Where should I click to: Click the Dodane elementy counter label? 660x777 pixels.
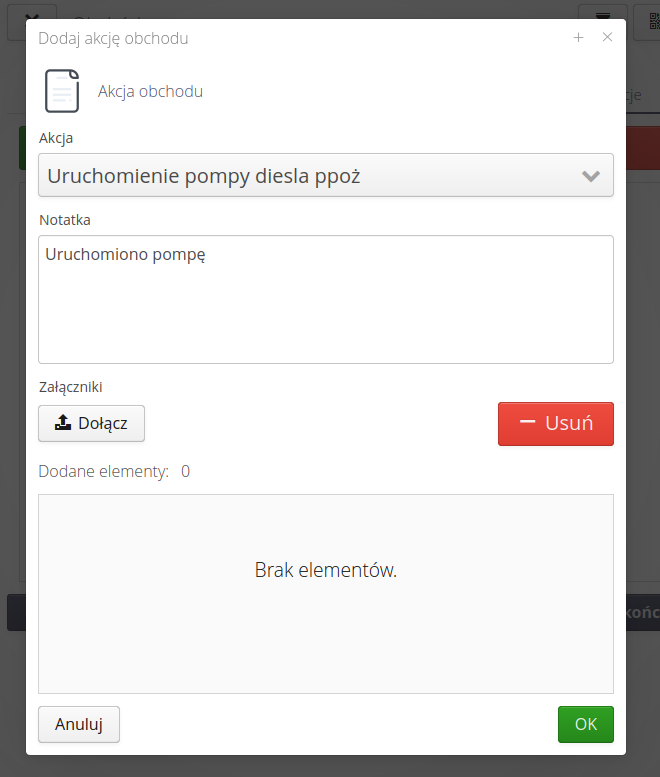(103, 471)
